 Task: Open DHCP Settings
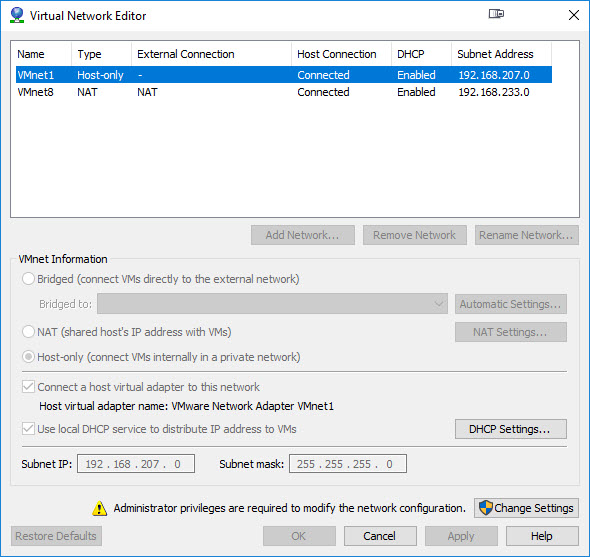click(x=511, y=429)
